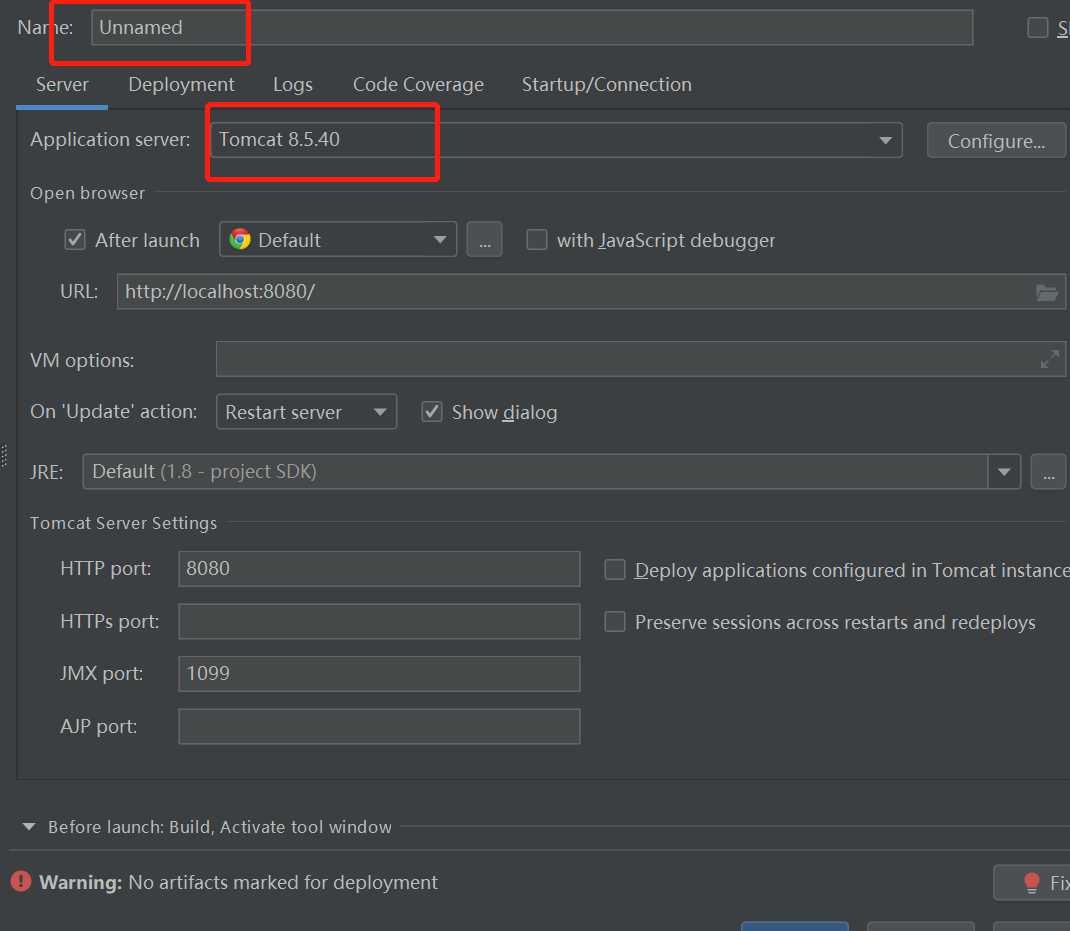Screen dimensions: 1070x931
Task: Enable Preserve sessions across restarts and redeploys
Action: [x=615, y=622]
